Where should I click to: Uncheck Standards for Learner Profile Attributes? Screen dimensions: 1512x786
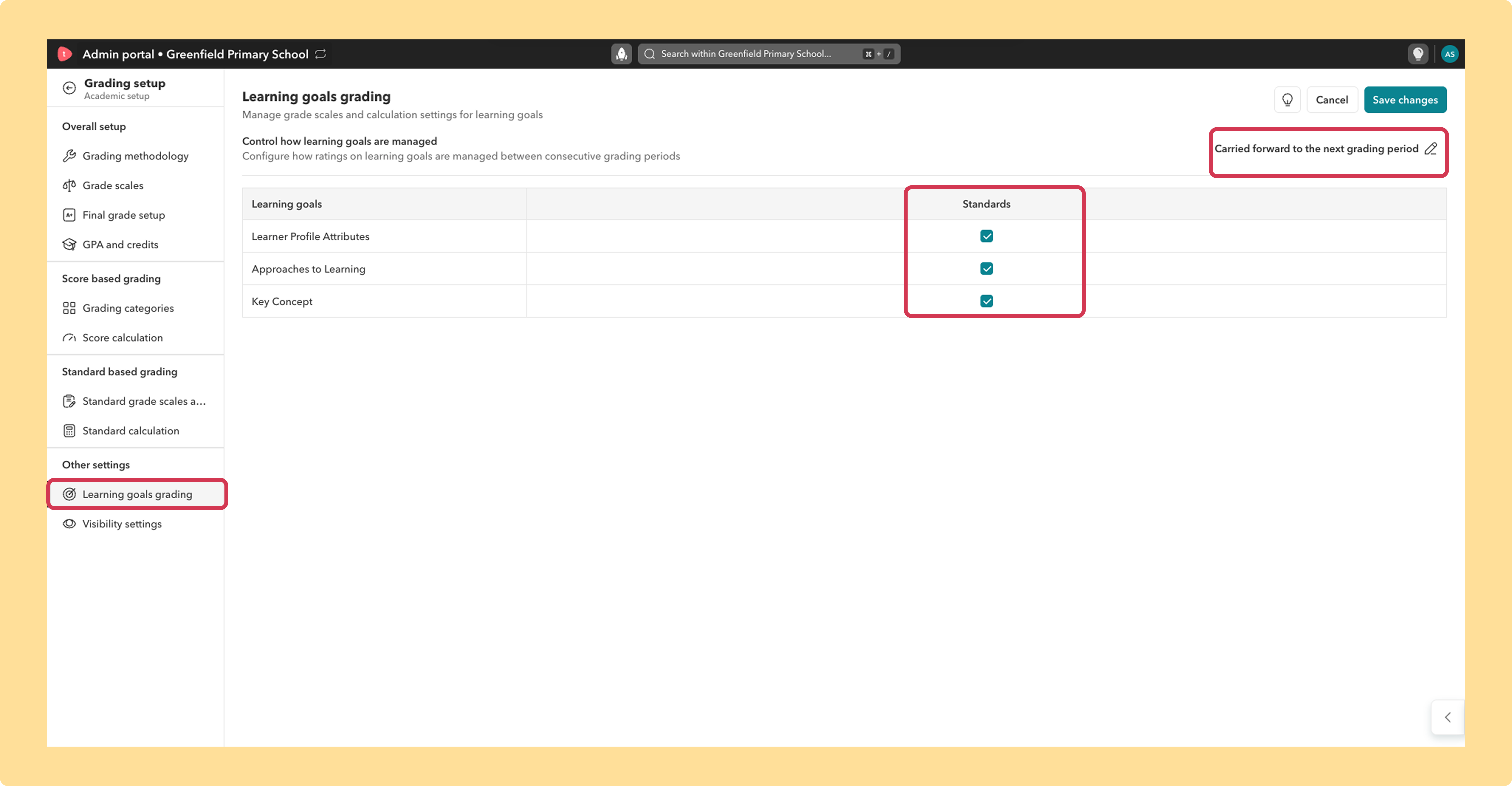click(986, 236)
